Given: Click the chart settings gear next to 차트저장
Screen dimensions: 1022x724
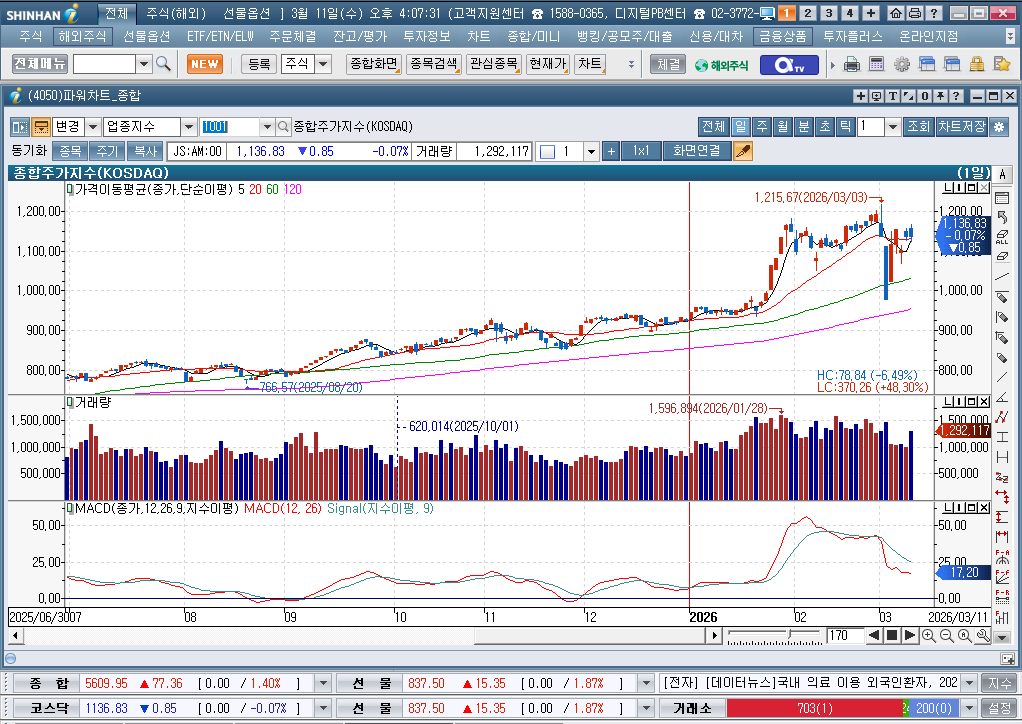Looking at the screenshot, I should tap(999, 126).
